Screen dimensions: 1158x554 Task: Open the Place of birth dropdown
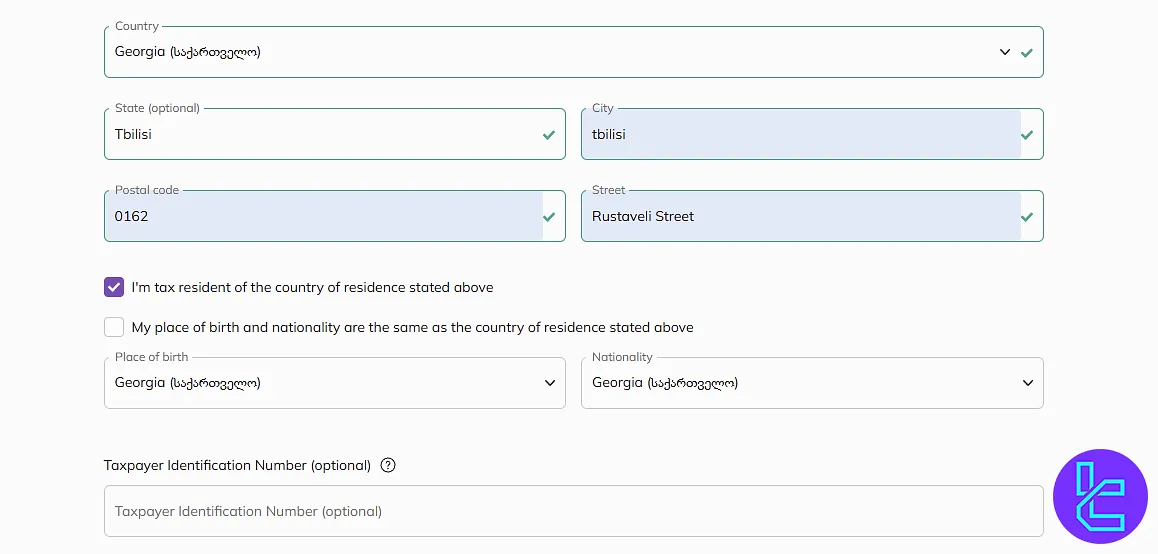pos(335,383)
